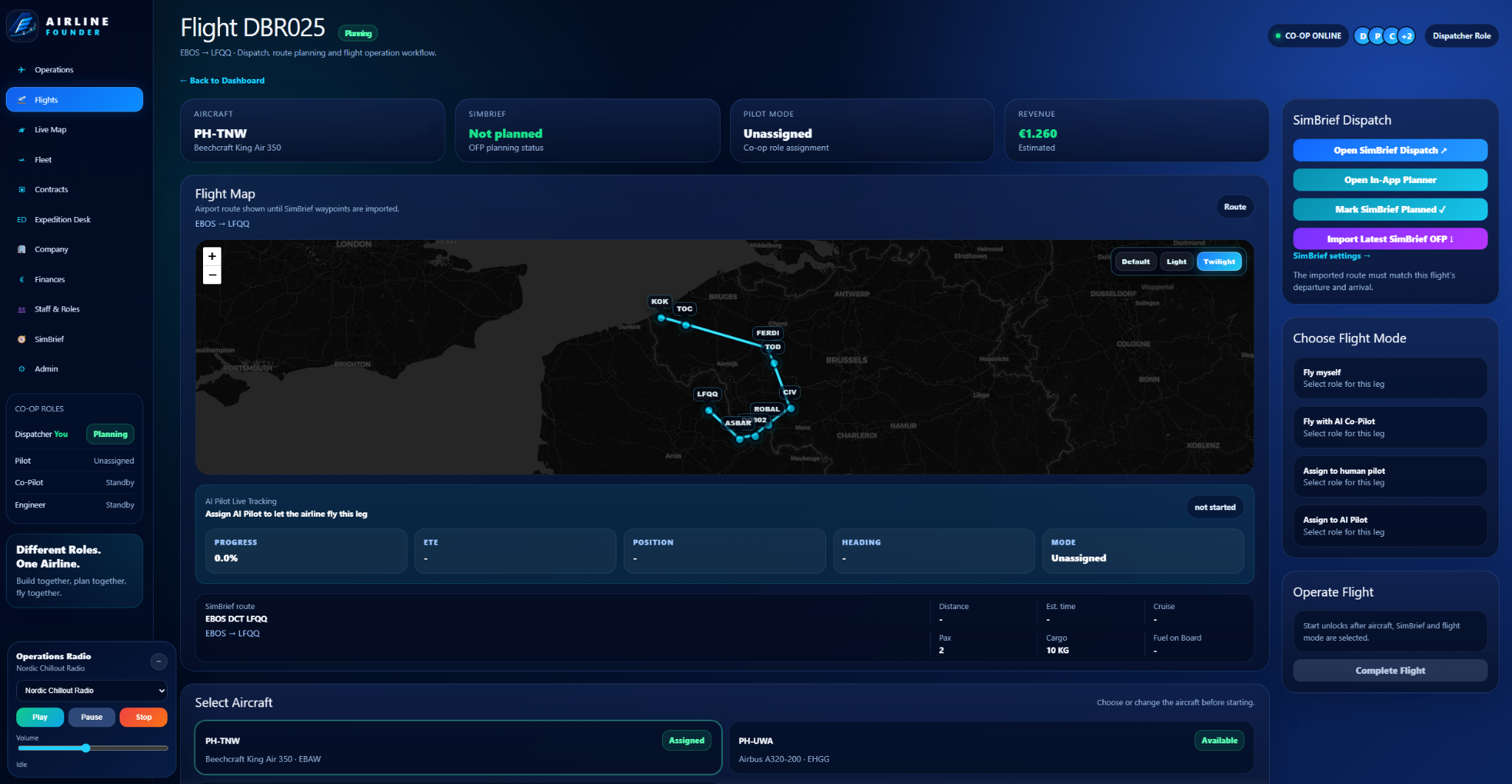Select the Light map style
Viewport: 1512px width, 784px height.
1177,261
